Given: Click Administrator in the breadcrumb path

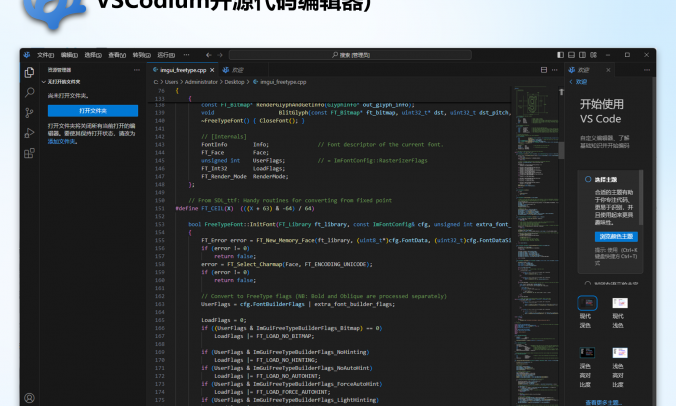Looking at the screenshot, I should 201,82.
